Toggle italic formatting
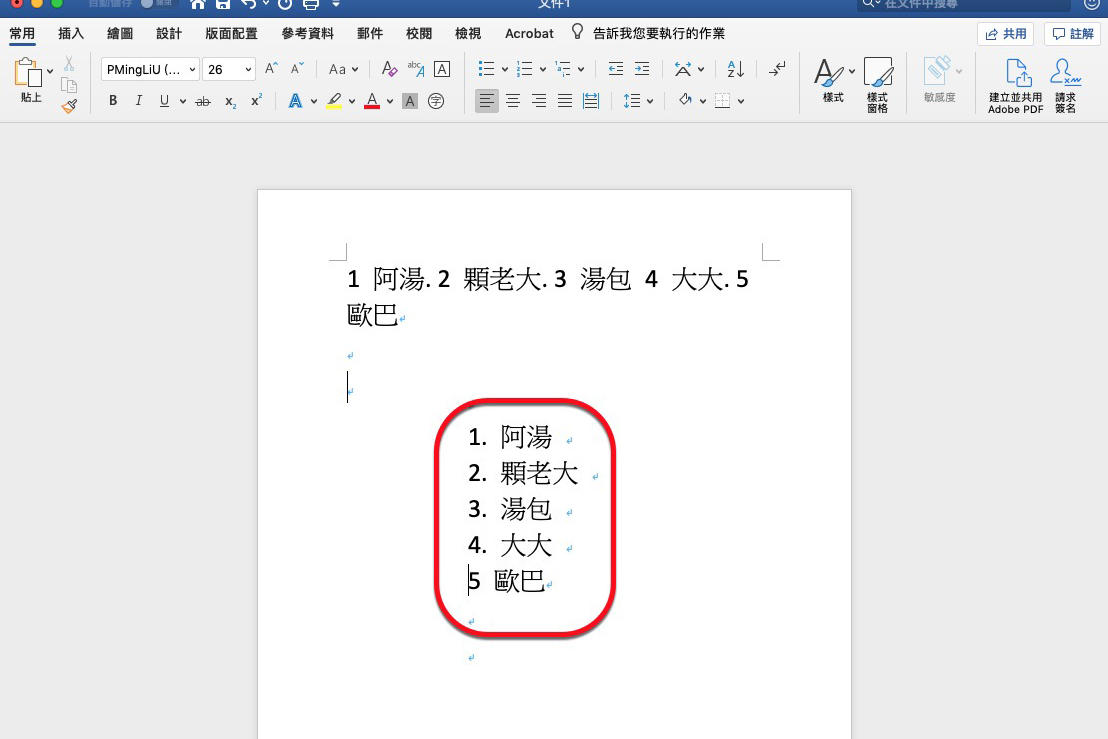The width and height of the screenshot is (1108, 739). pyautogui.click(x=138, y=100)
